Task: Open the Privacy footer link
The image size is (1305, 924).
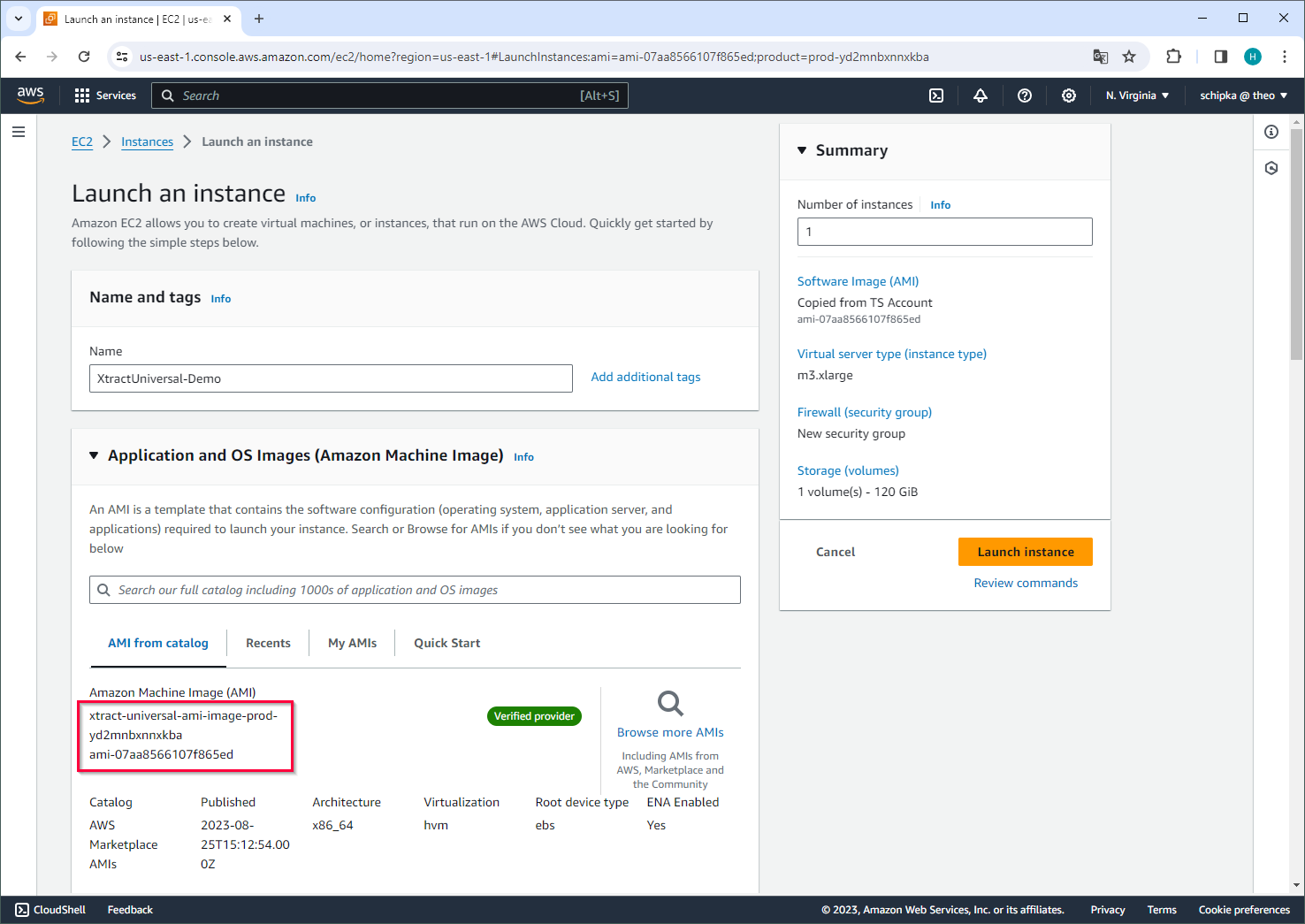Action: click(x=1108, y=910)
